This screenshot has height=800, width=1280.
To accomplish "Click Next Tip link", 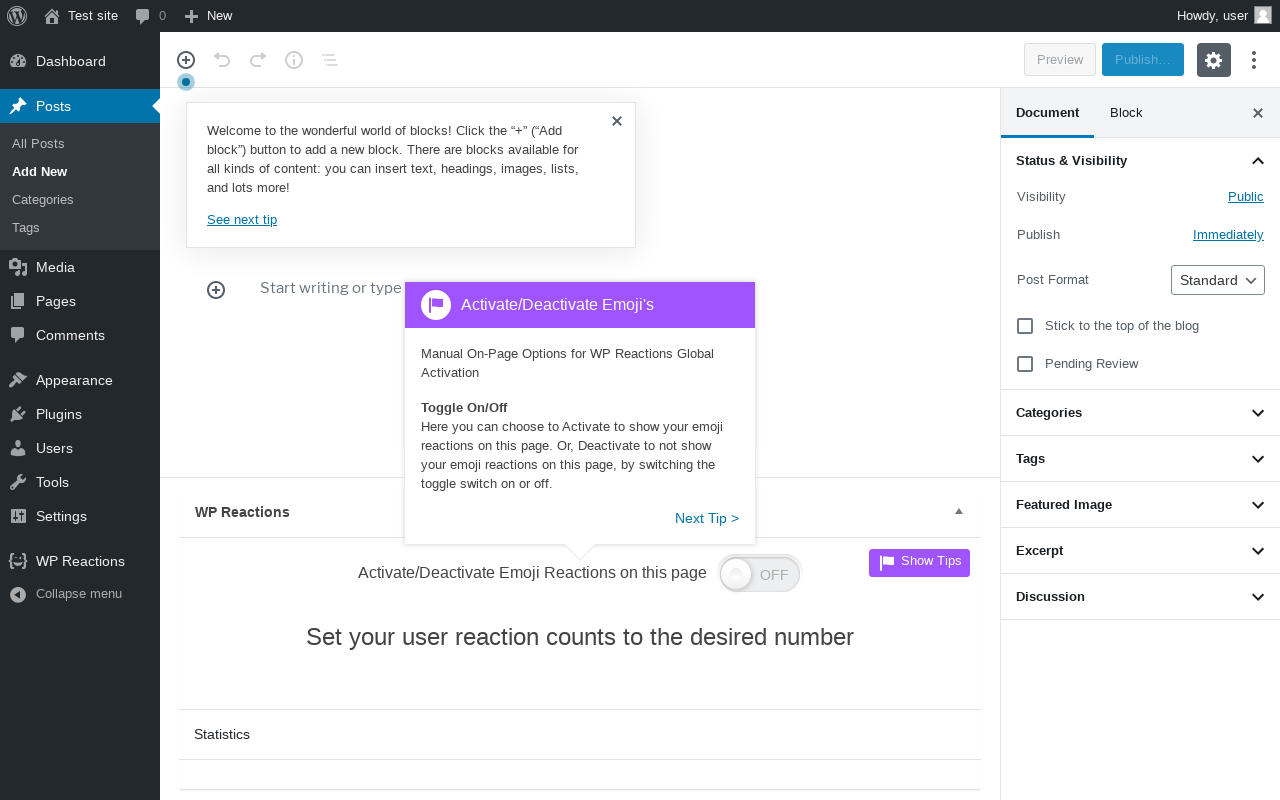I will point(707,518).
